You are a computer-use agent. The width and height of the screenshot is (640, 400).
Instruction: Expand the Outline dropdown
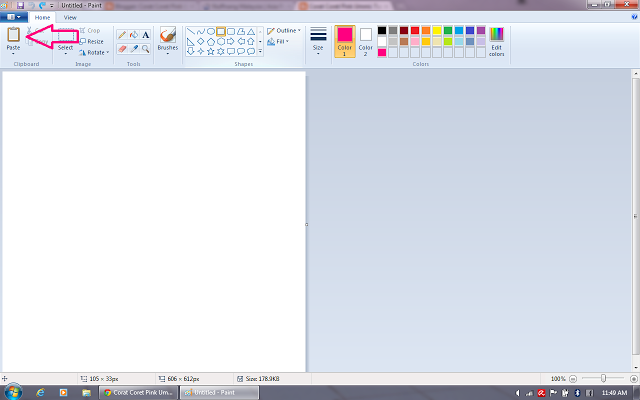285,31
